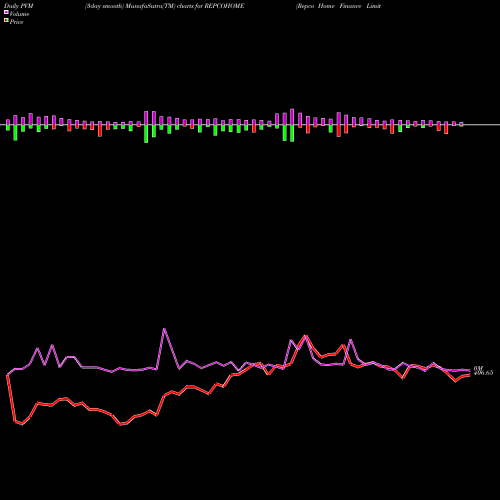
Task: Click the 406.65 price value label
Action: point(483,373)
